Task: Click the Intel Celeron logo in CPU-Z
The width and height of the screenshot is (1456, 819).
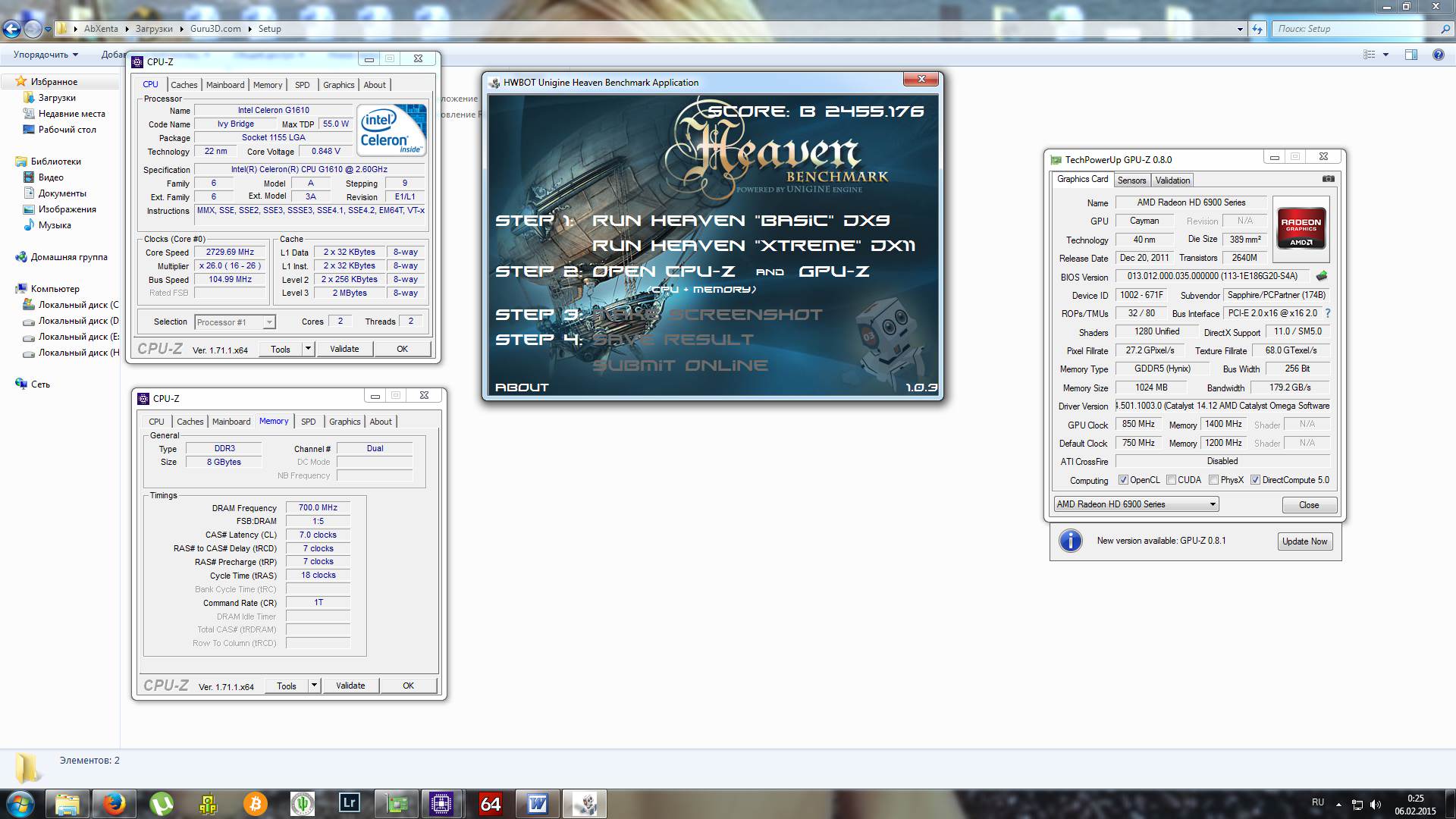Action: pyautogui.click(x=391, y=130)
